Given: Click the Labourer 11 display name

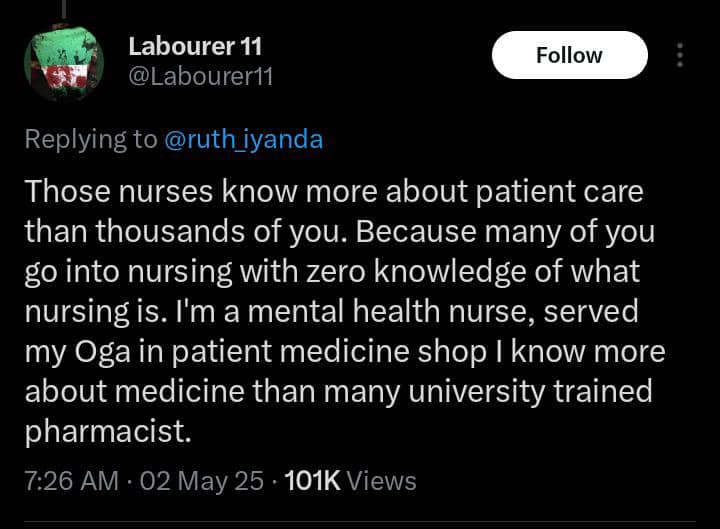Looking at the screenshot, I should coord(195,46).
